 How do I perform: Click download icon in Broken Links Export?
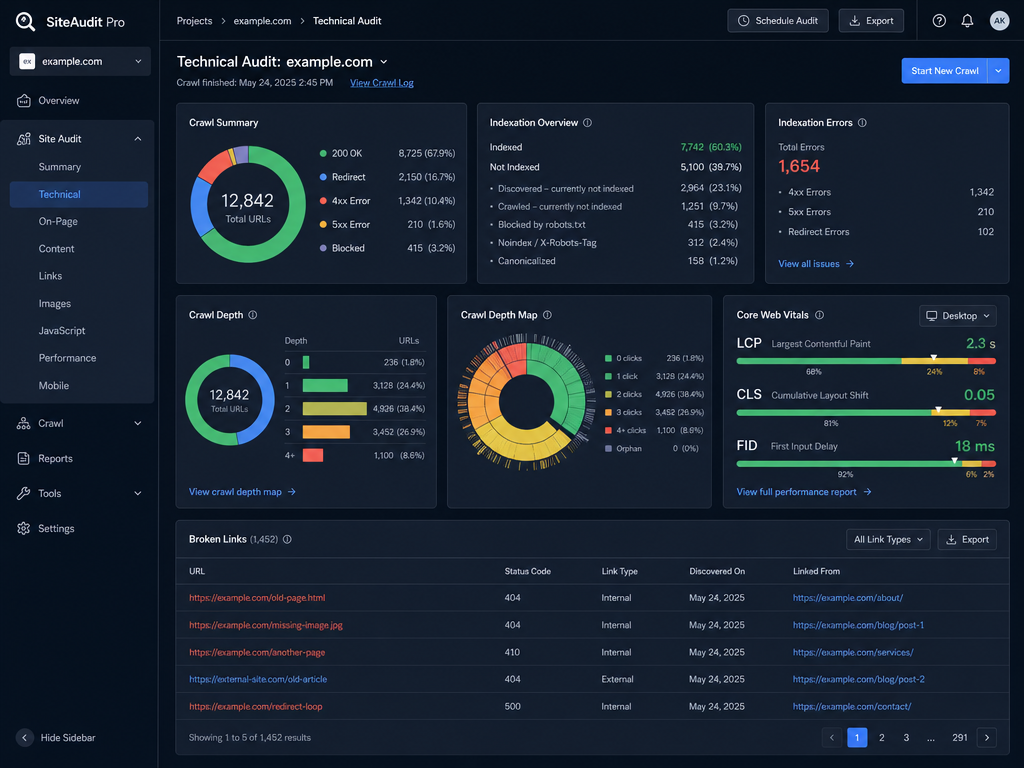tap(951, 539)
